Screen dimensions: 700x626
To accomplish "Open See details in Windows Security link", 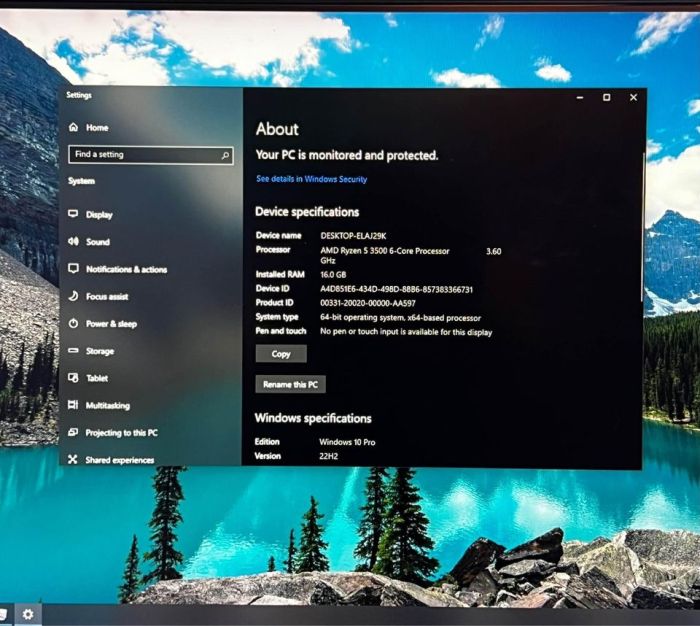I will coord(312,179).
